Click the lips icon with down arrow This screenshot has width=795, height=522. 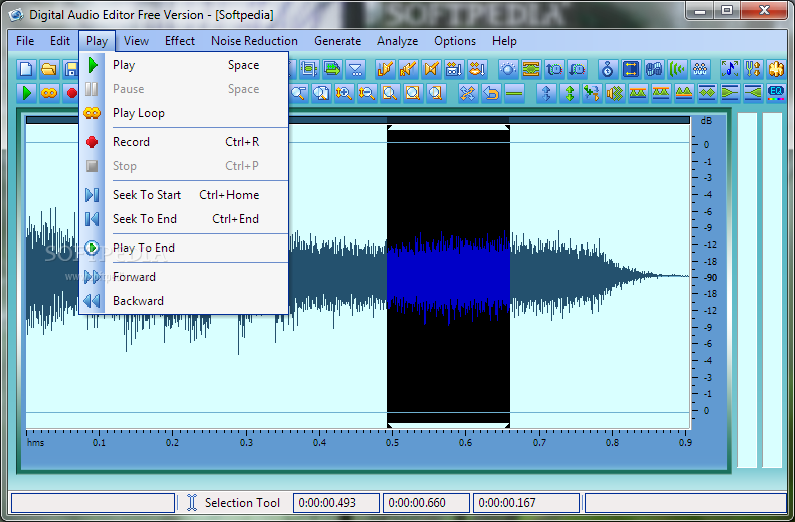[x=478, y=69]
